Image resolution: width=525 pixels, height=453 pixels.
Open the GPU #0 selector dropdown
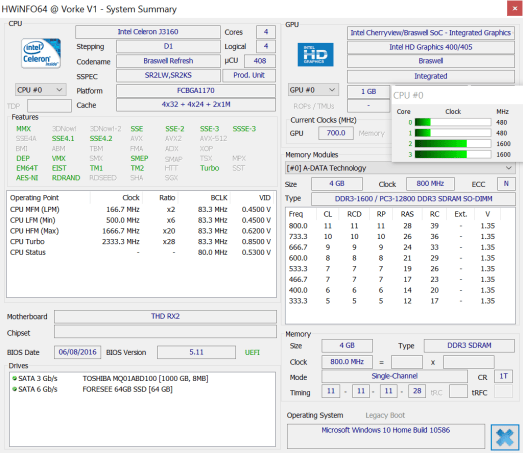click(x=313, y=90)
